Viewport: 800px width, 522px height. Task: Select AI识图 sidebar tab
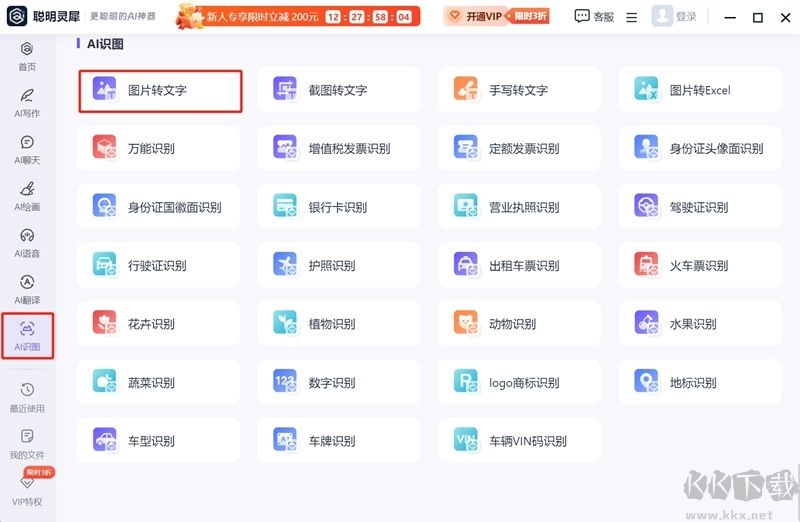(x=27, y=336)
